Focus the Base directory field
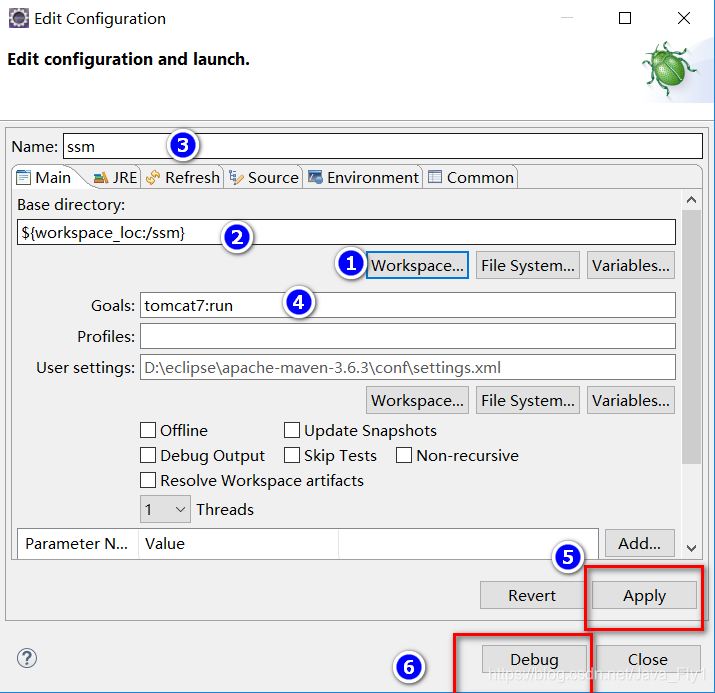 pos(346,232)
